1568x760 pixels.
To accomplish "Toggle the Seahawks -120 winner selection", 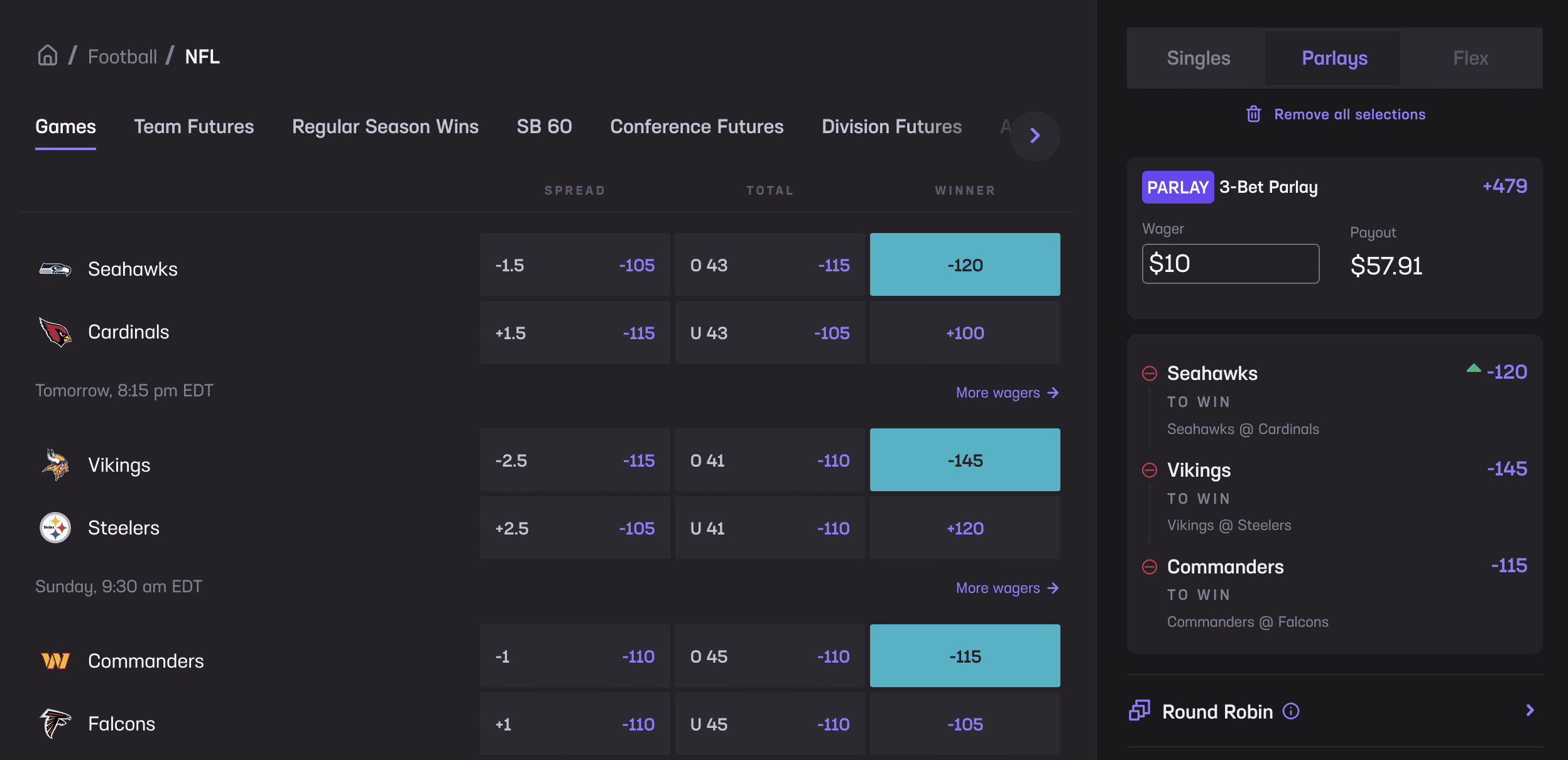I will click(x=964, y=264).
